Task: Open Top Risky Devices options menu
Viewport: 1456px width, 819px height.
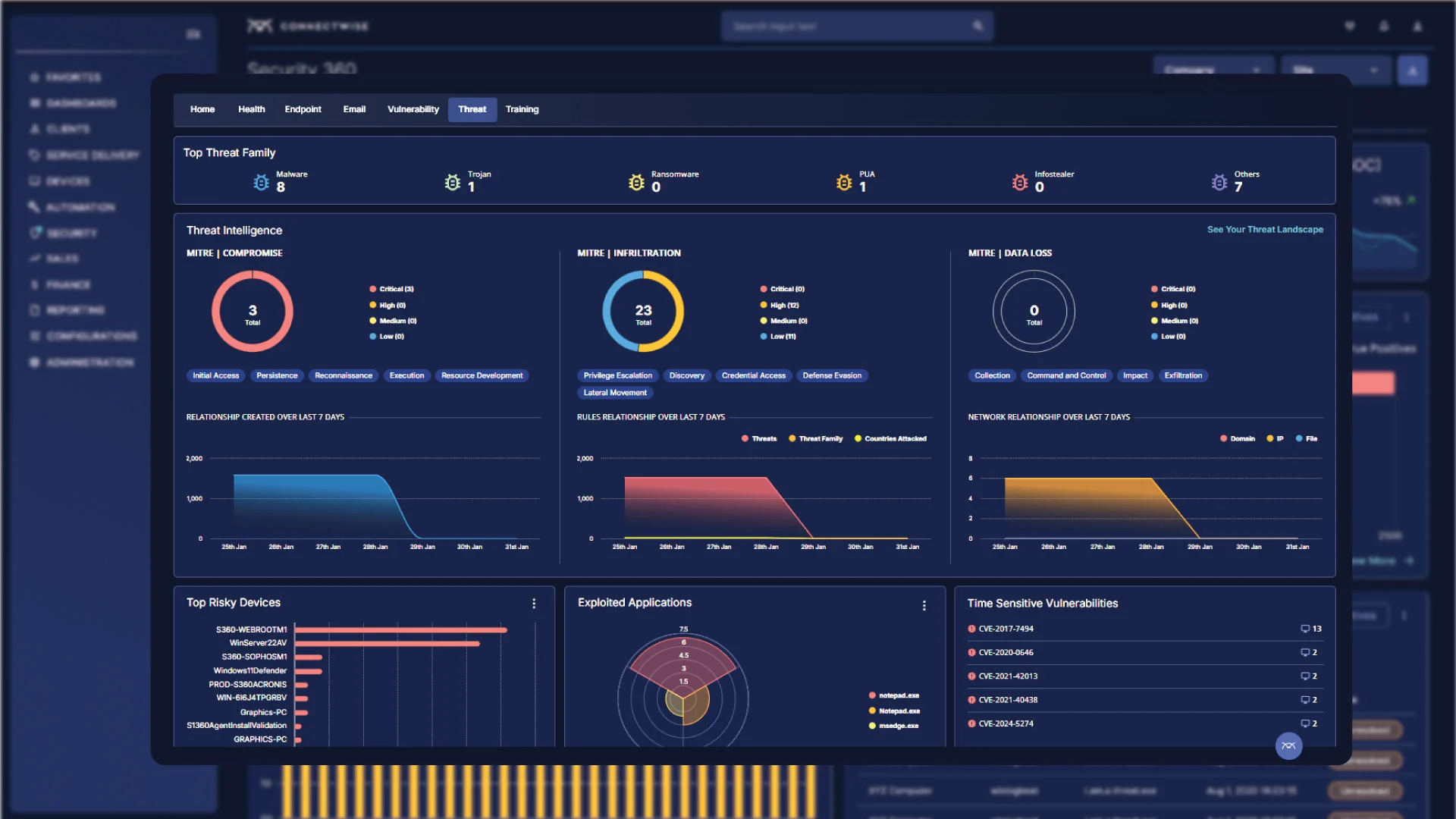Action: click(x=534, y=604)
